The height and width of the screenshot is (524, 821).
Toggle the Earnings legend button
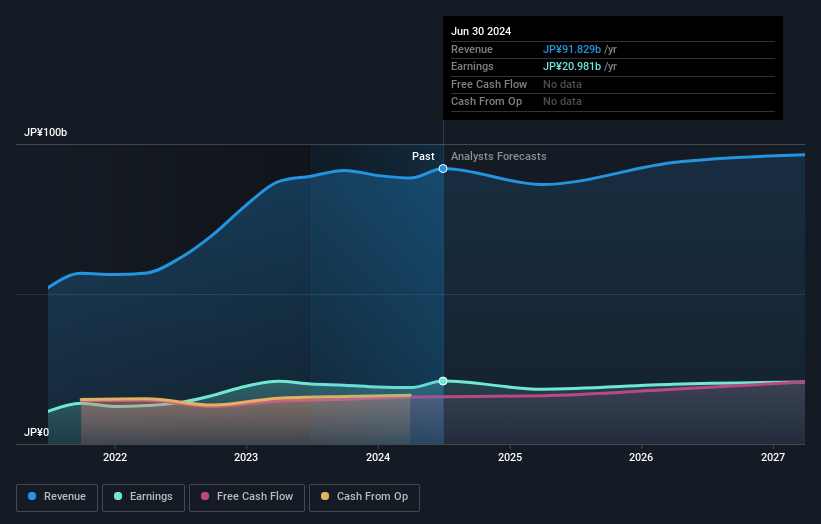point(143,497)
